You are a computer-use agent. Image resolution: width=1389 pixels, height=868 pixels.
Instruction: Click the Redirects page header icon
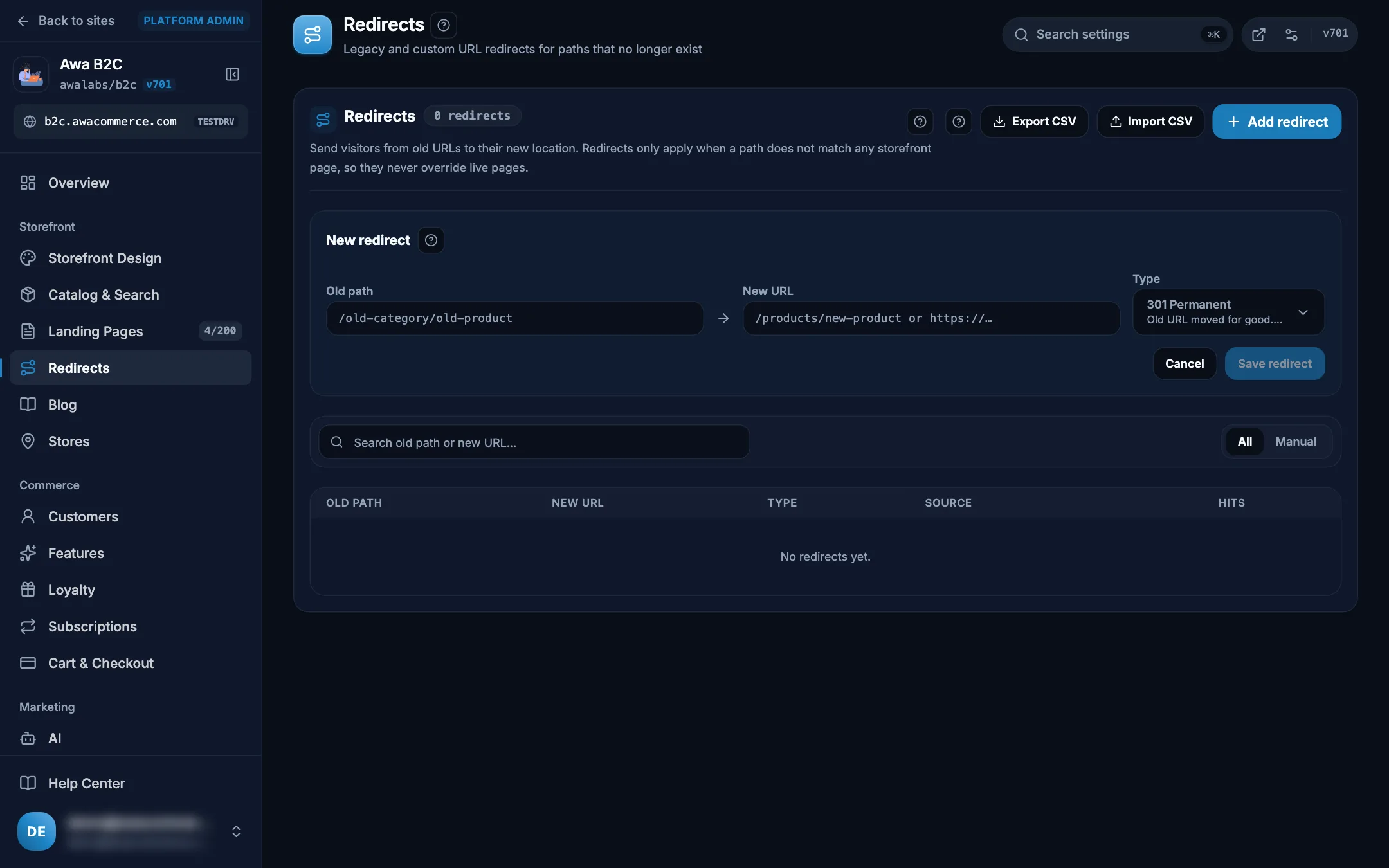(313, 35)
